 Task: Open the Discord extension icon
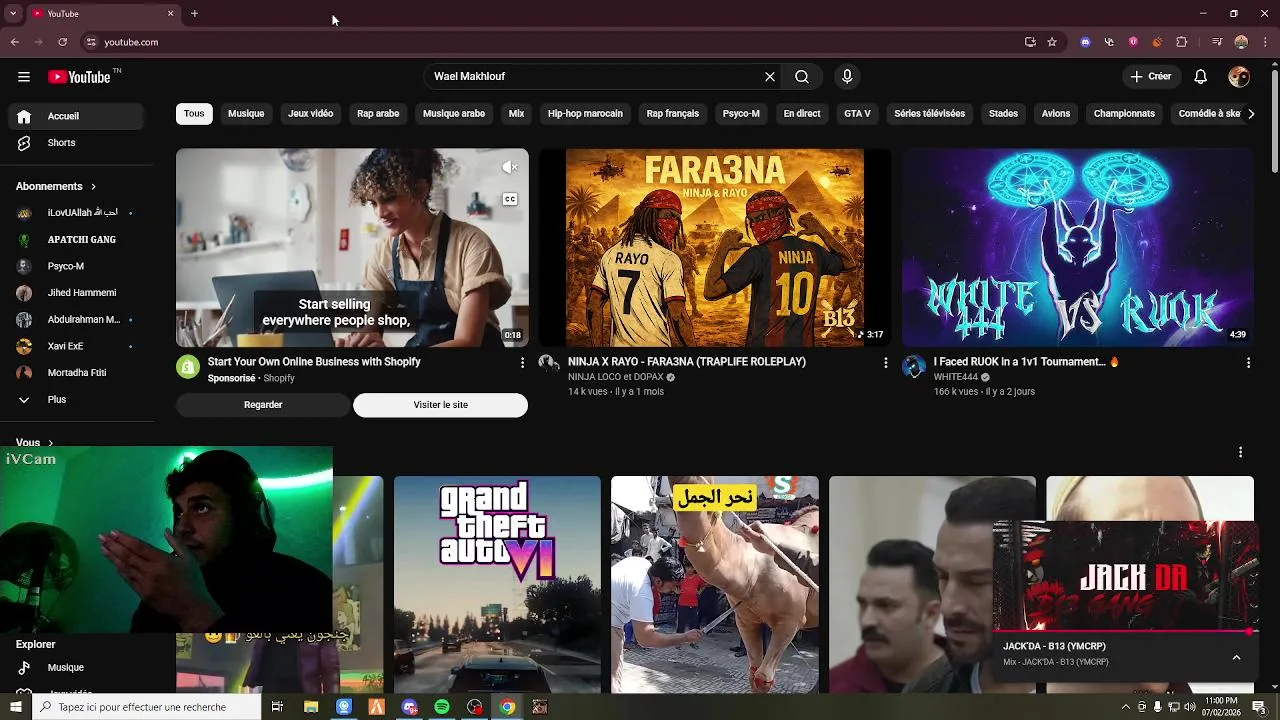click(x=1086, y=42)
